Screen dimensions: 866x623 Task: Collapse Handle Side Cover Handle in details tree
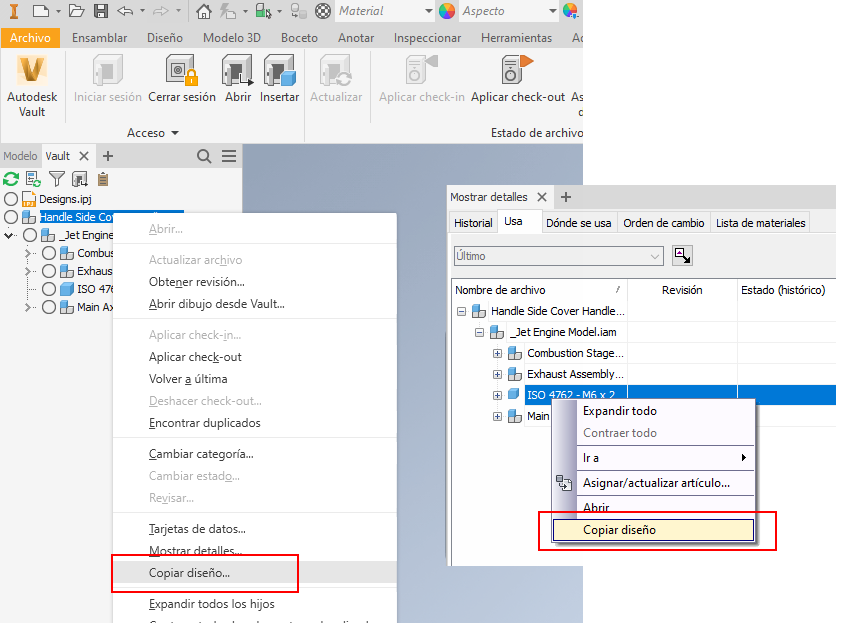[461, 312]
